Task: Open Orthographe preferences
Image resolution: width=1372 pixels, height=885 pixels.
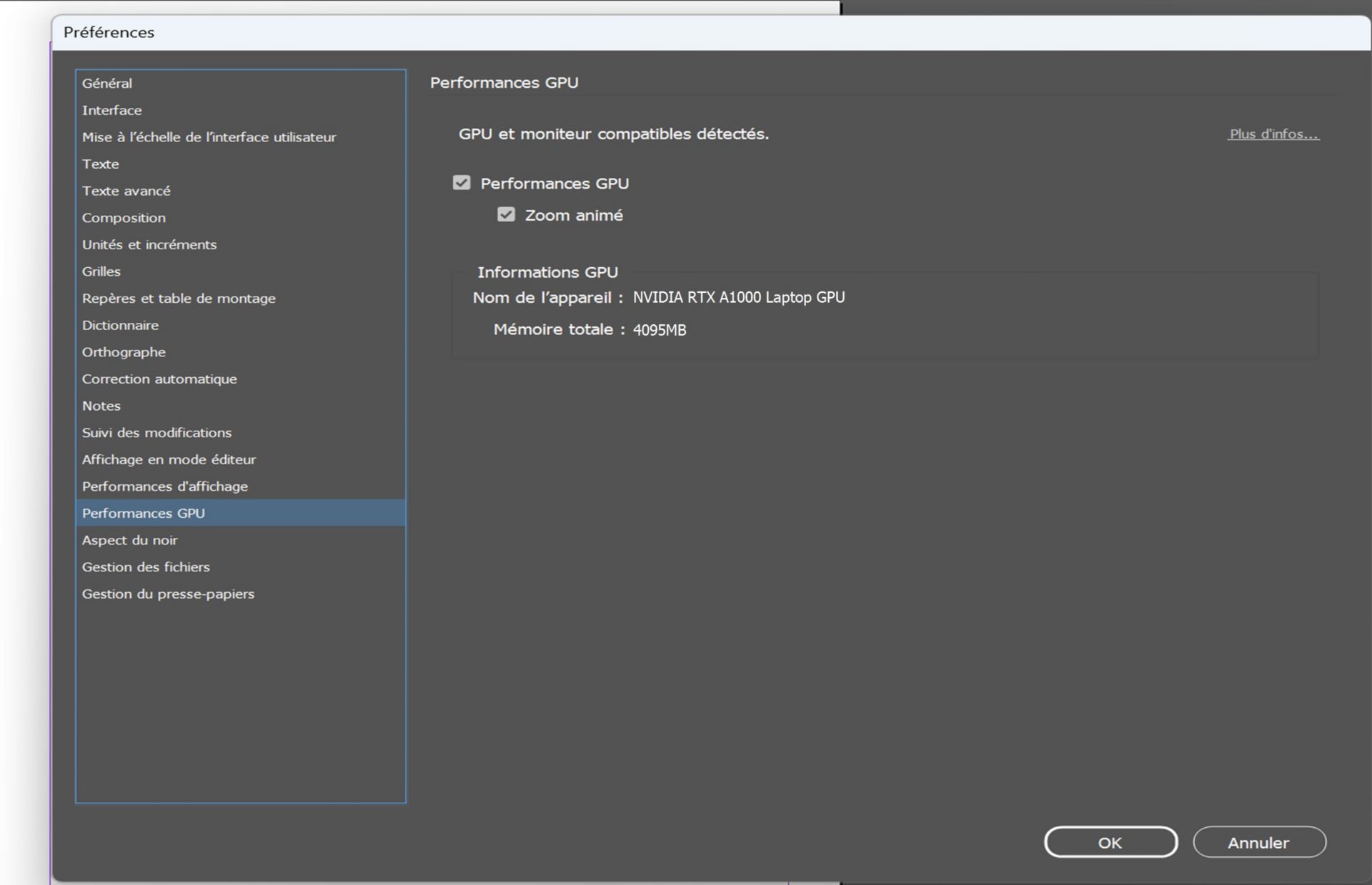Action: (124, 352)
